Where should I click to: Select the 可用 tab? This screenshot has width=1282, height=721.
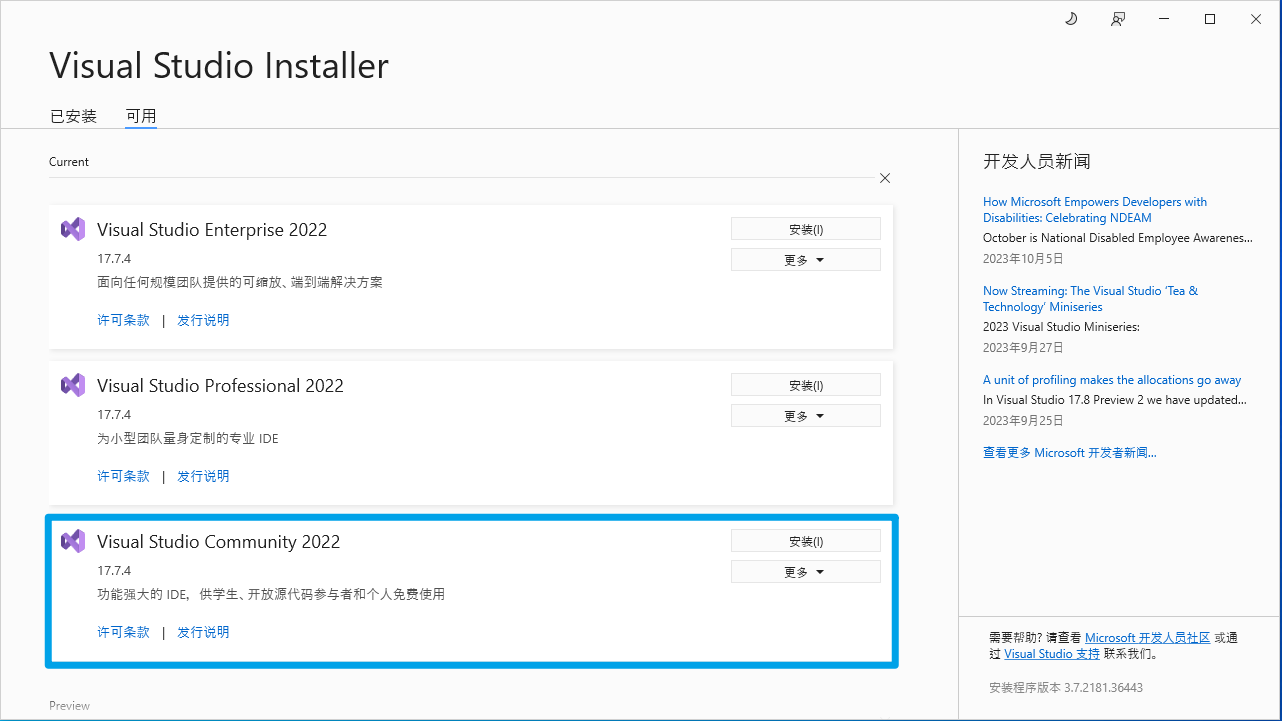141,116
